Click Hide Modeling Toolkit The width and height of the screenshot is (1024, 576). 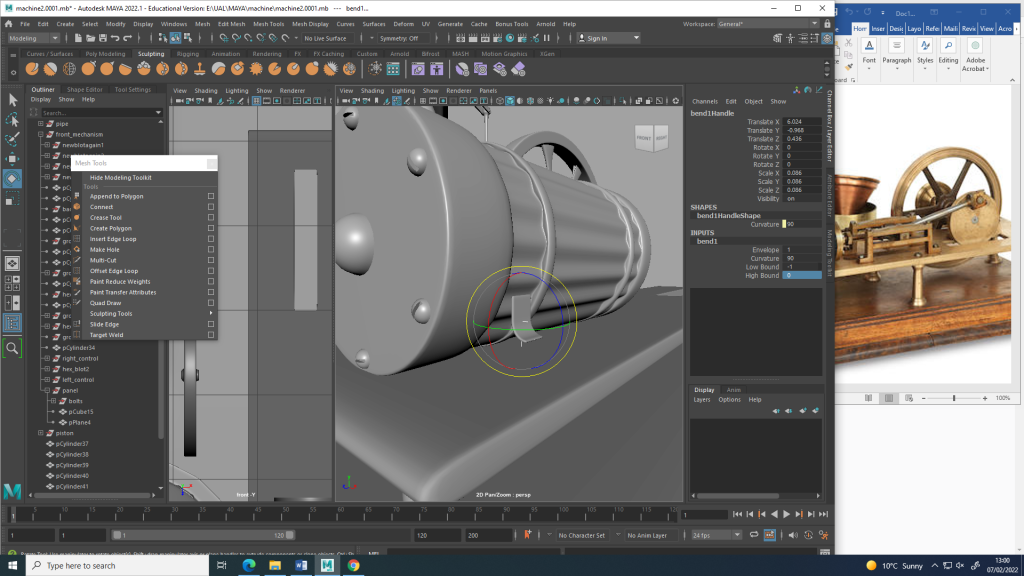(121, 177)
